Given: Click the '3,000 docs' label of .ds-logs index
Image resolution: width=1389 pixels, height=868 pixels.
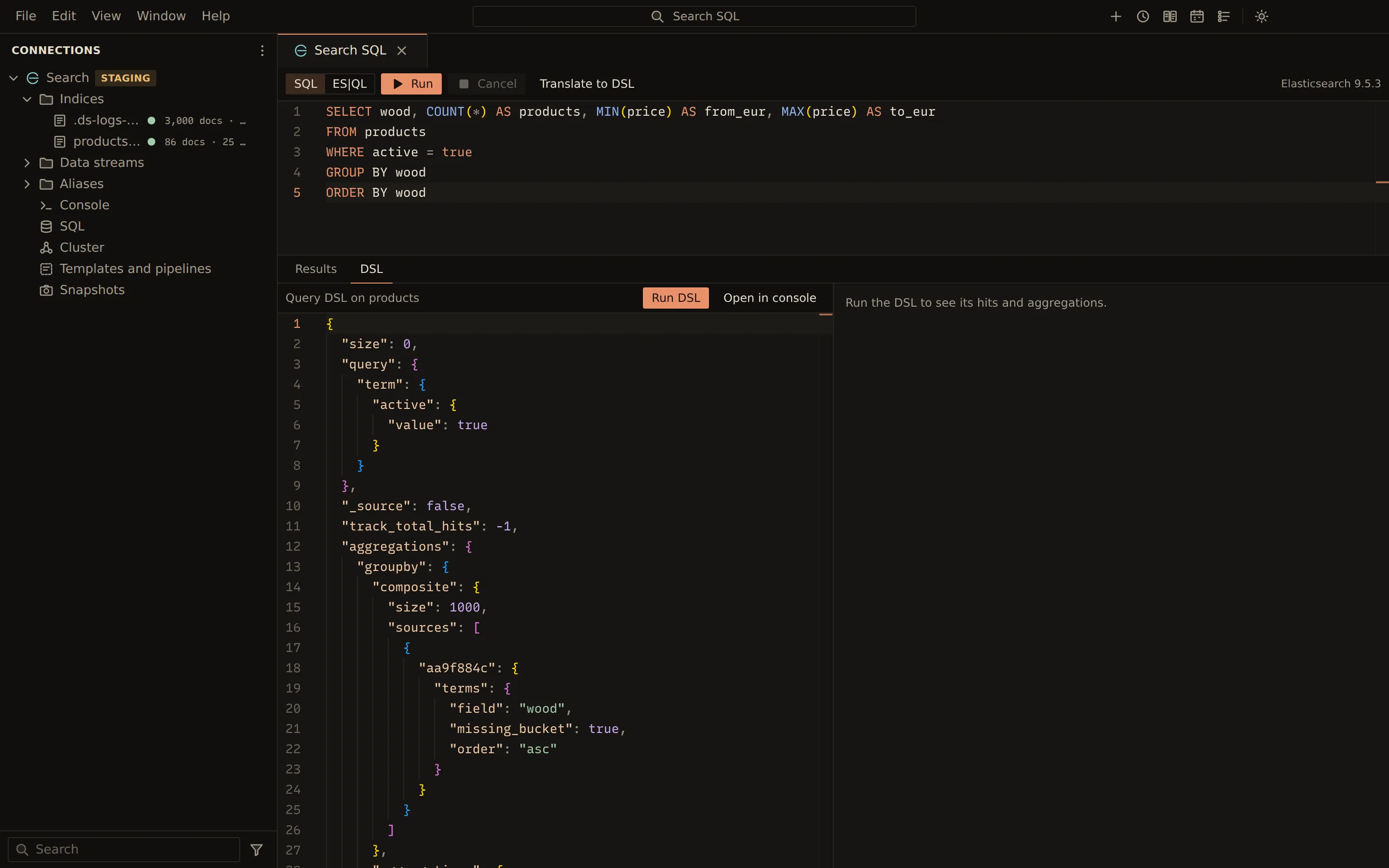Looking at the screenshot, I should point(193,121).
